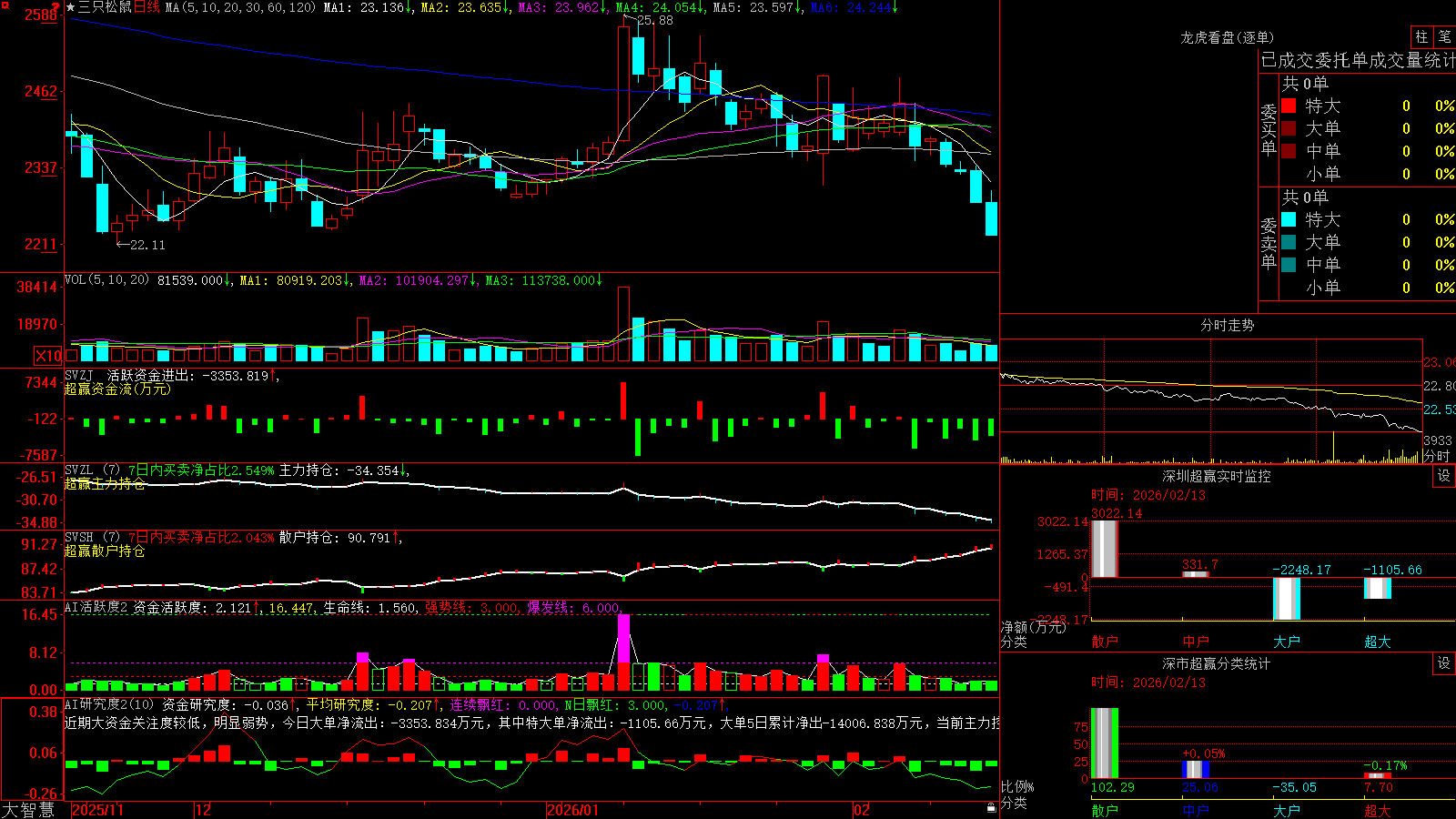Image resolution: width=1456 pixels, height=819 pixels.
Task: Click the ×10 volume scale box
Action: tap(48, 356)
